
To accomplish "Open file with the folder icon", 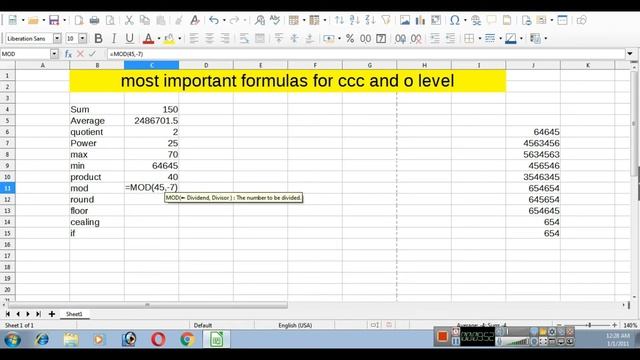I will pyautogui.click(x=33, y=20).
